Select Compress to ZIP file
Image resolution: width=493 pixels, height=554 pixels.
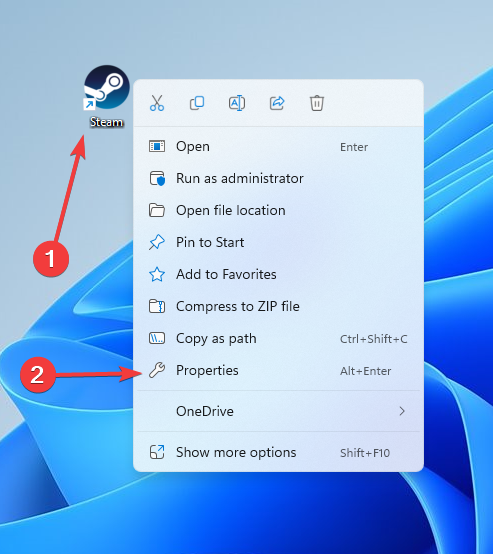click(x=278, y=306)
